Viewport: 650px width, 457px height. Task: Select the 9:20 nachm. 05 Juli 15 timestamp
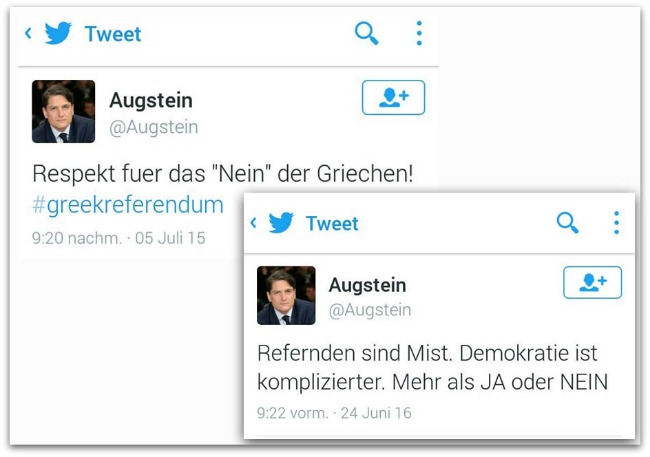click(x=119, y=238)
